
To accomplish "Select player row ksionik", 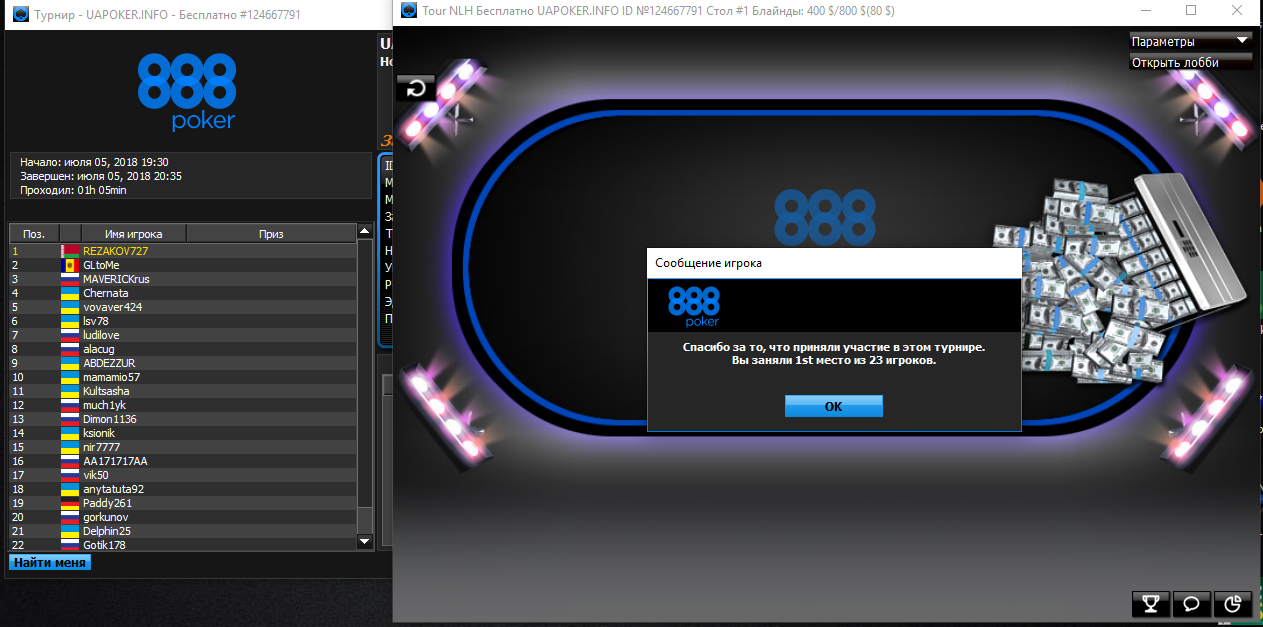I will [183, 433].
